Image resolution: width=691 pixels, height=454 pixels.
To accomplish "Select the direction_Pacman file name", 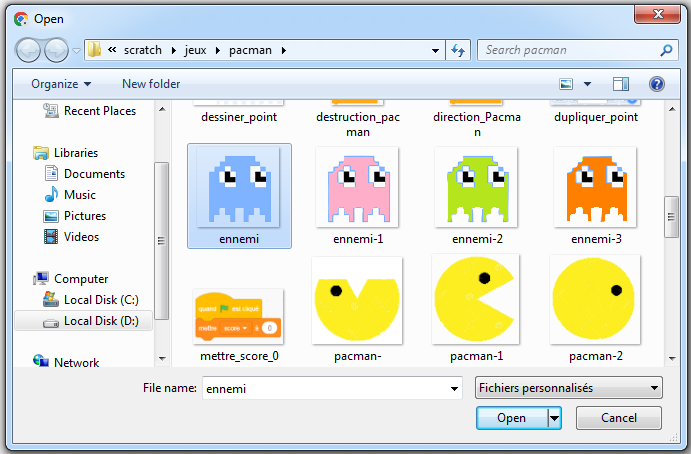I will (477, 124).
